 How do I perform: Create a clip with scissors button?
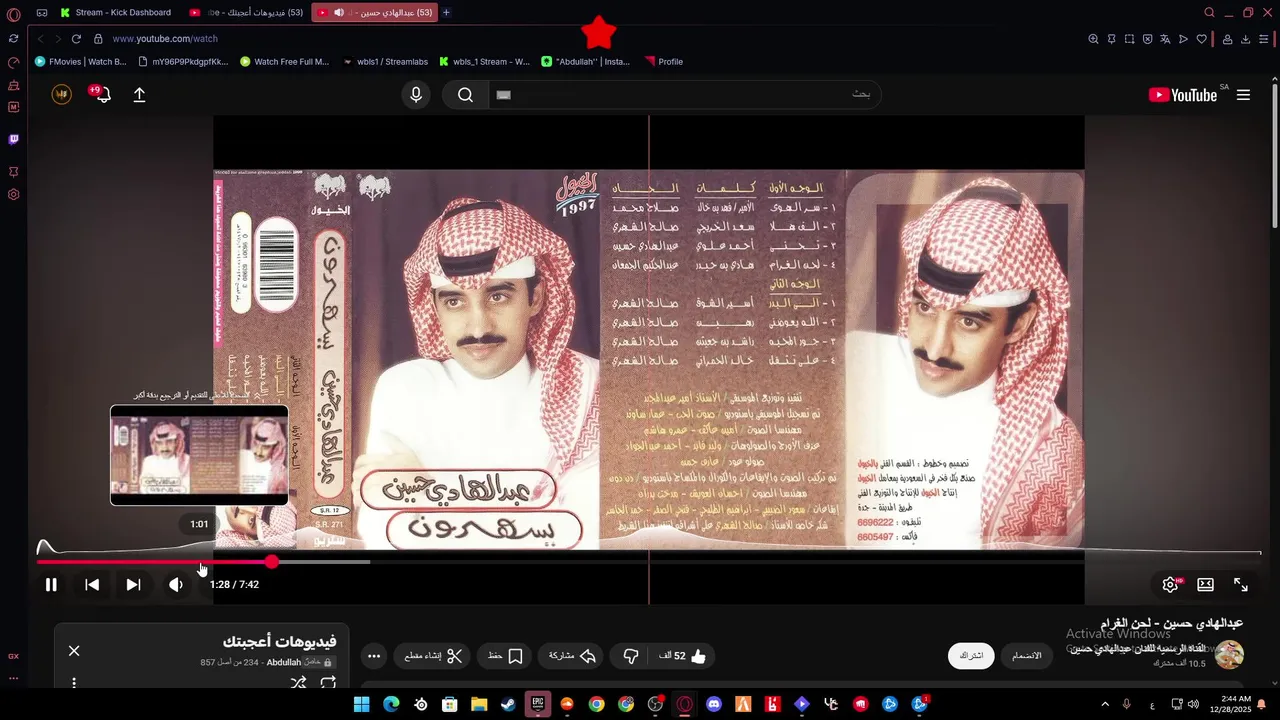coord(434,656)
